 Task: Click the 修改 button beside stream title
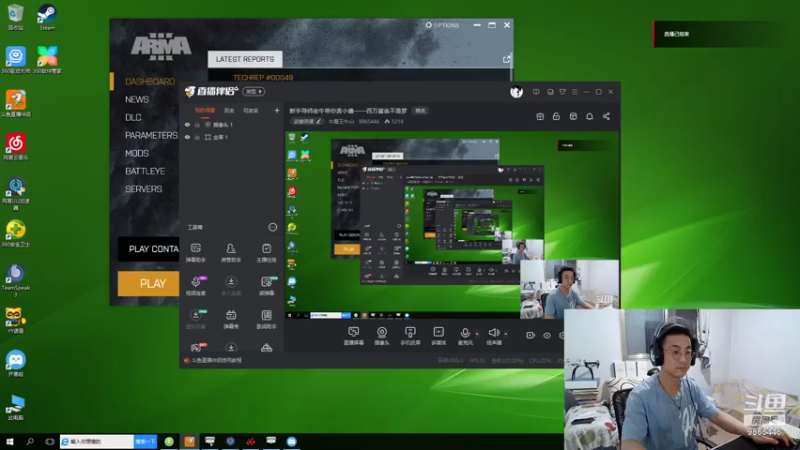[x=420, y=111]
